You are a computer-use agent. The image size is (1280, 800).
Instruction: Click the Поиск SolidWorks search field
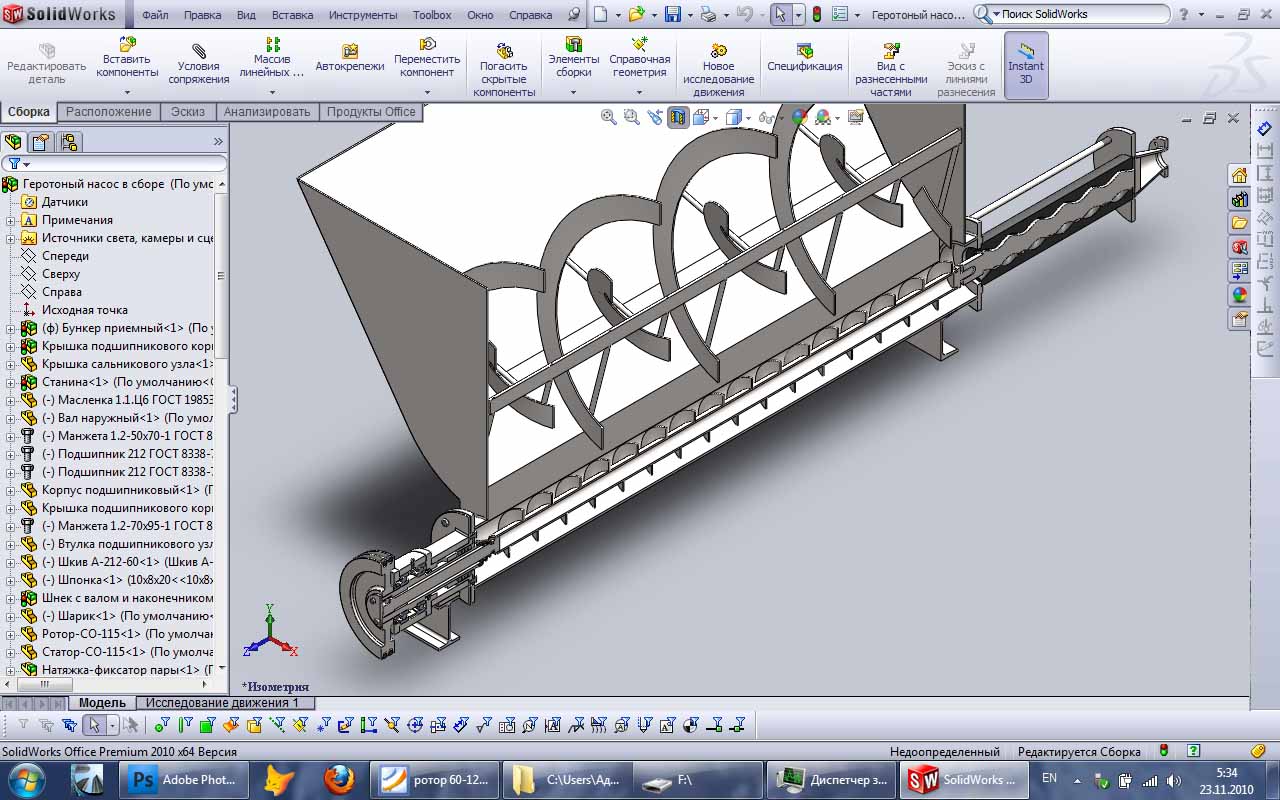(x=1082, y=14)
